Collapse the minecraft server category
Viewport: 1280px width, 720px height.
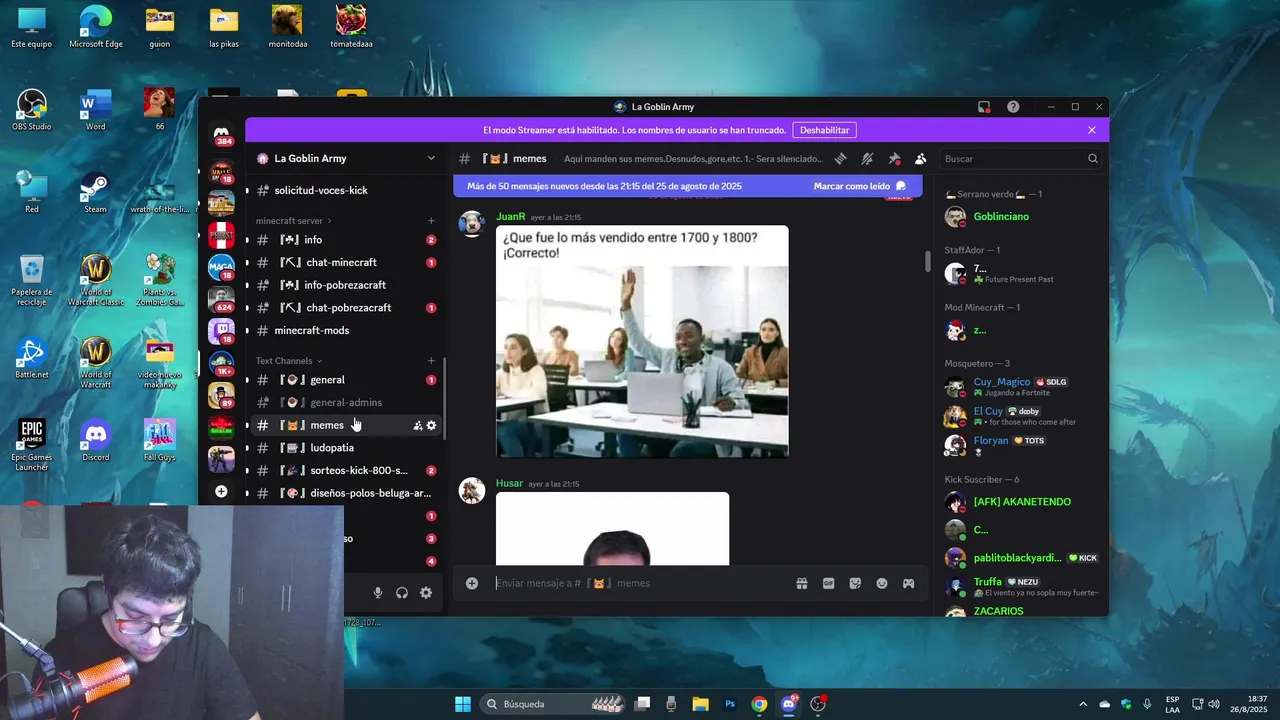pos(293,221)
